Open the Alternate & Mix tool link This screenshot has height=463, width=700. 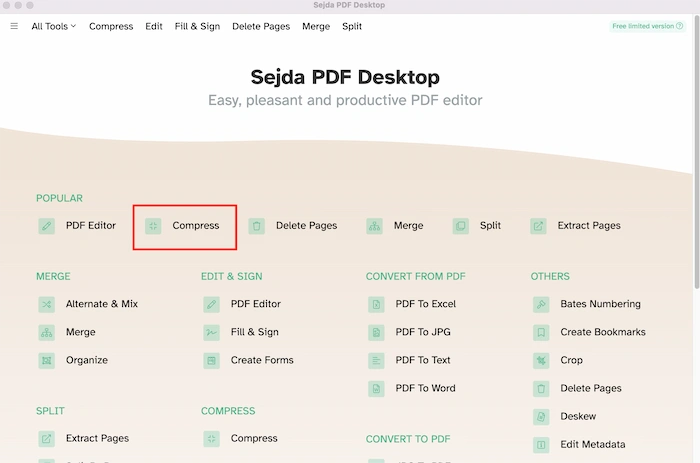coord(102,304)
